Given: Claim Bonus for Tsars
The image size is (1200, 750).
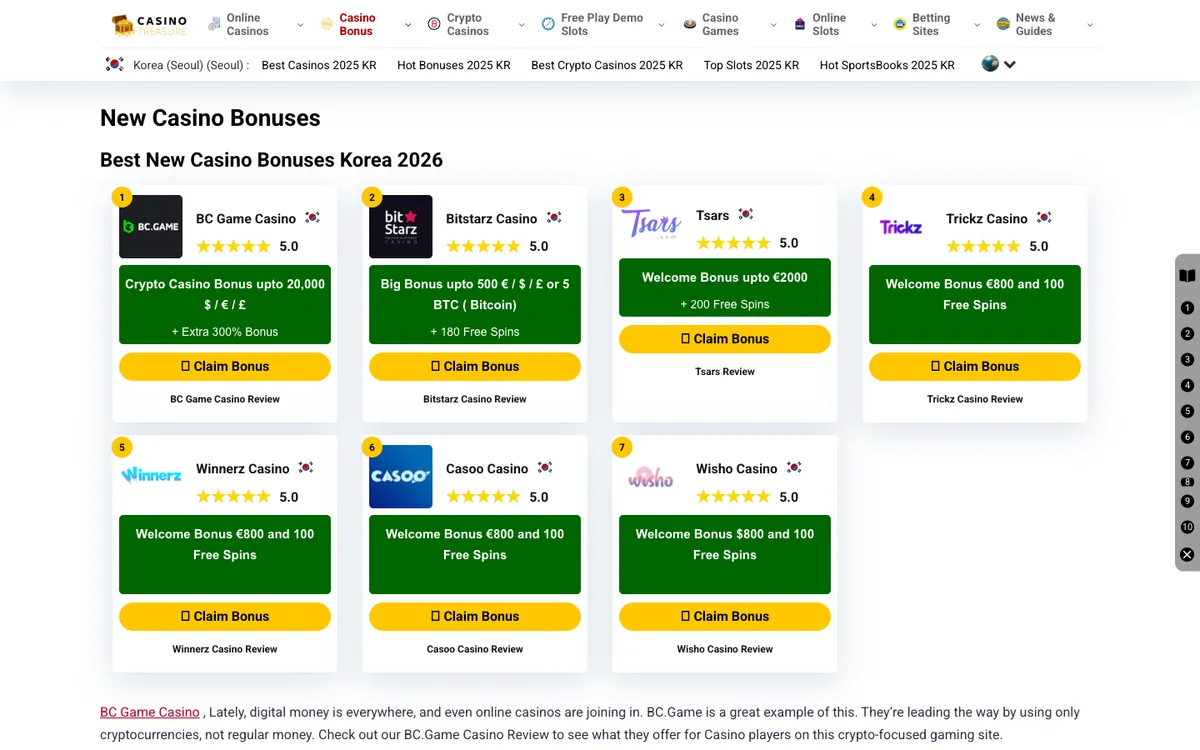Looking at the screenshot, I should [725, 339].
